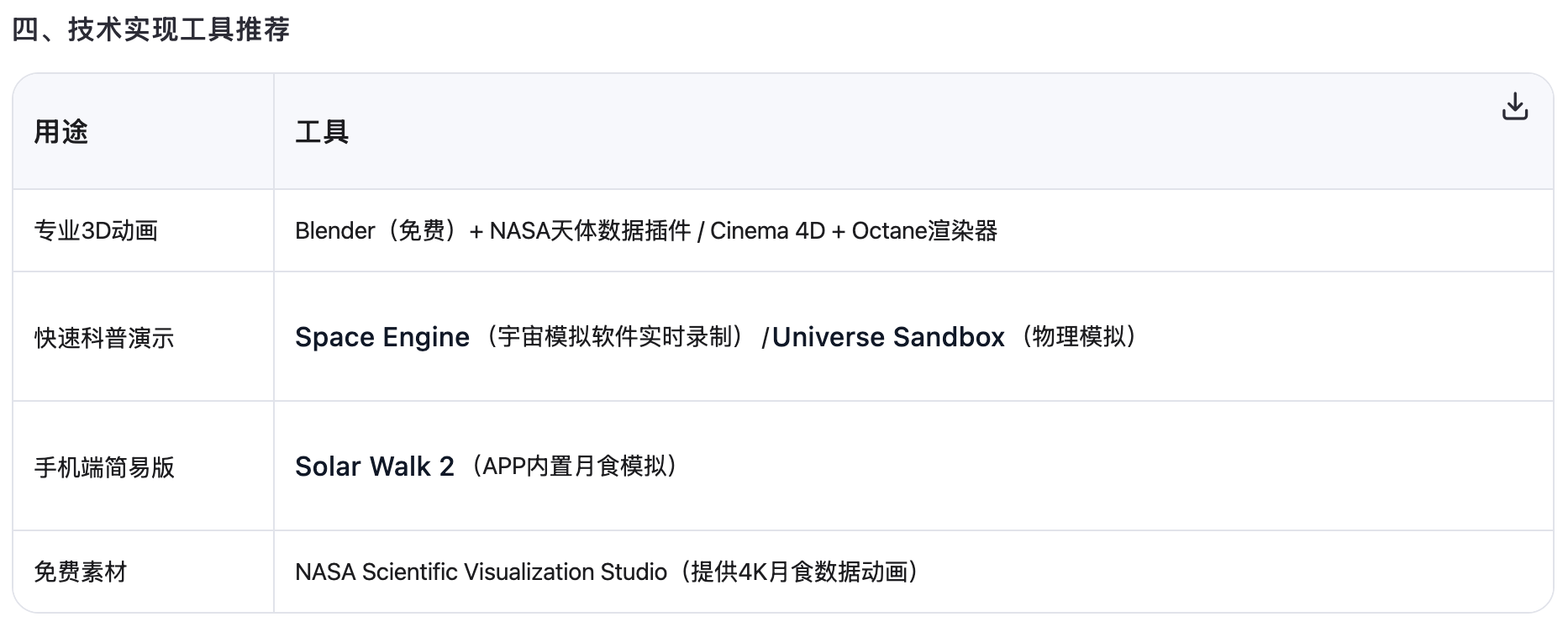Screen dimensions: 1568x622
Task: Select the 工具 column header
Action: (322, 132)
